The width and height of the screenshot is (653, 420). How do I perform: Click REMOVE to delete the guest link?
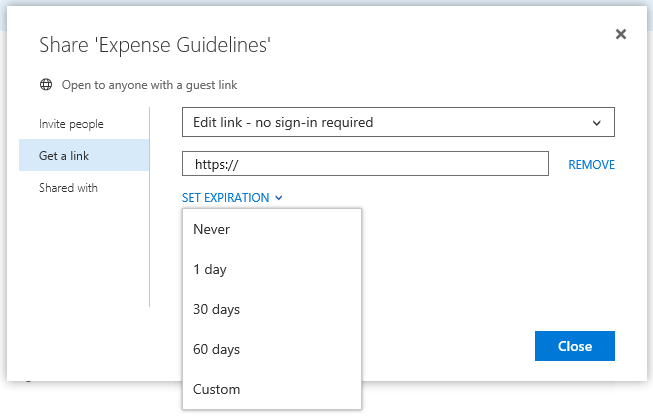coord(591,165)
